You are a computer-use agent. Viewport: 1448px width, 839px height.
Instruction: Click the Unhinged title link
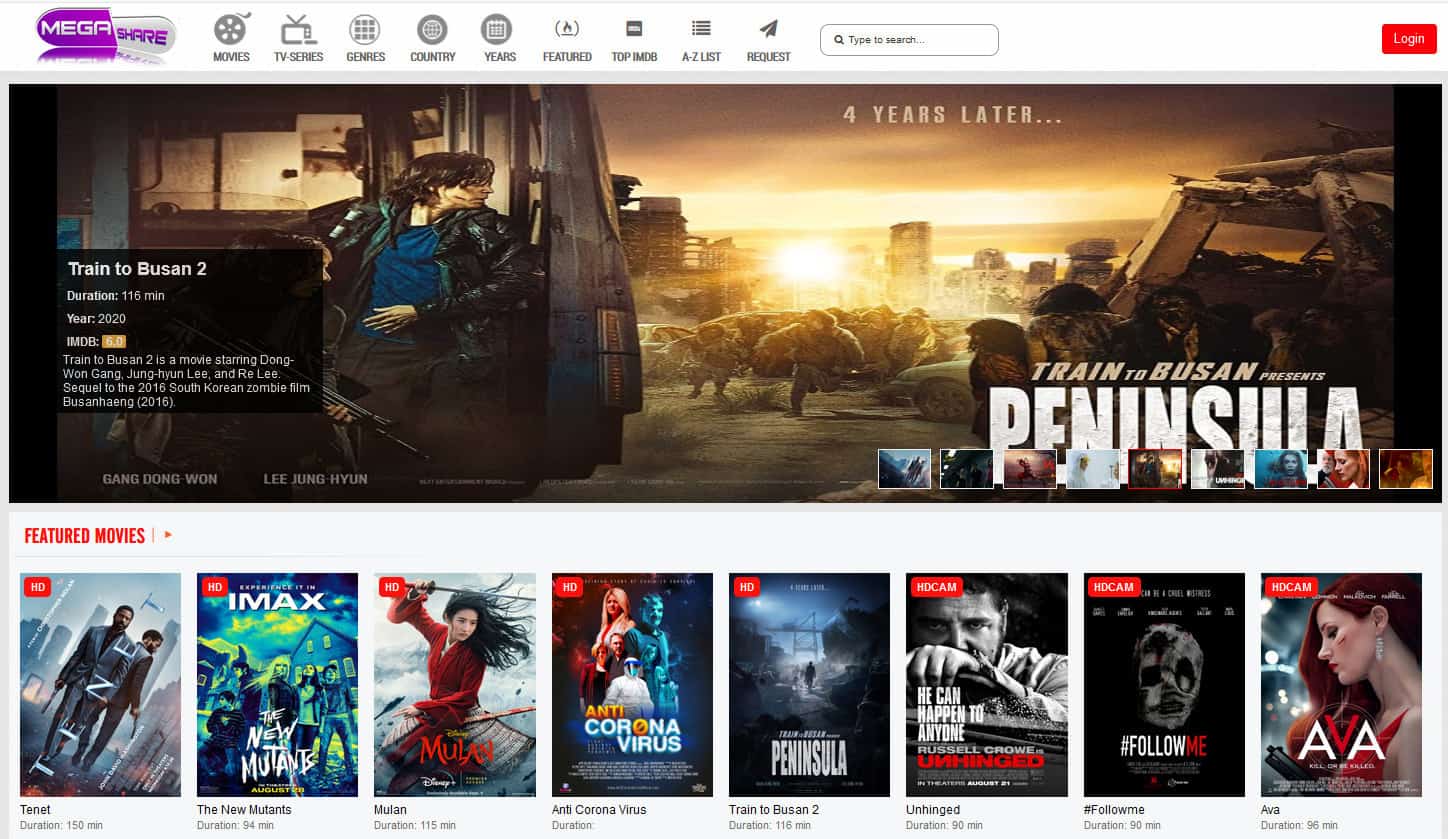[x=932, y=809]
